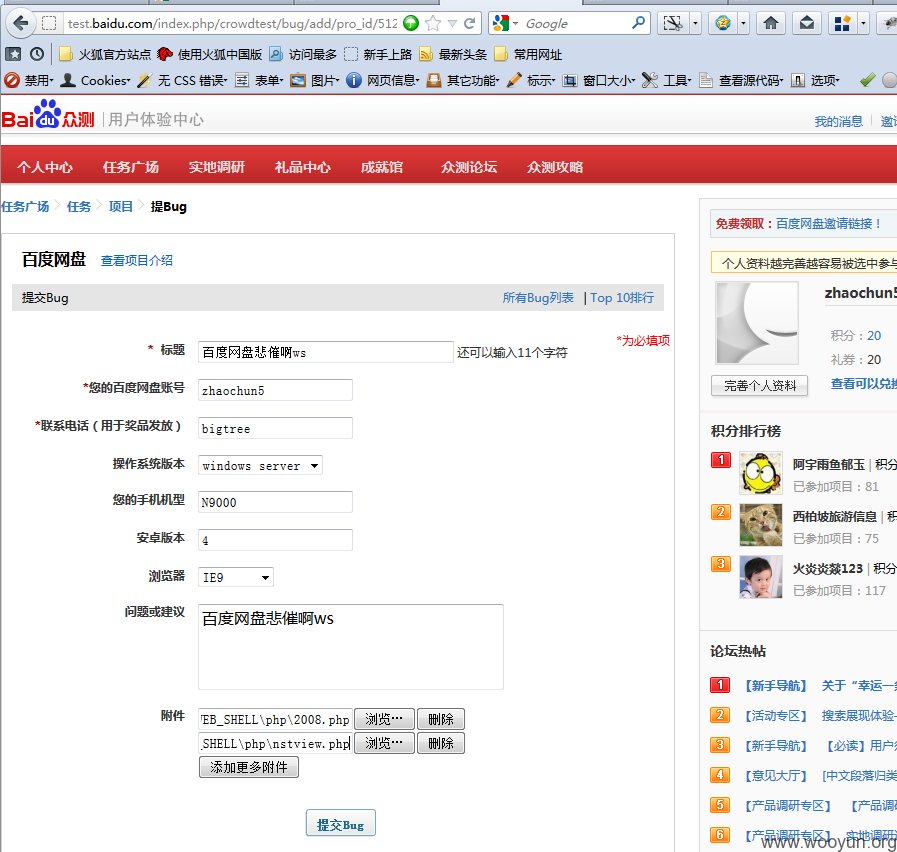The image size is (897, 852).
Task: Open the Cookies developer toolbar menu
Action: coord(96,80)
